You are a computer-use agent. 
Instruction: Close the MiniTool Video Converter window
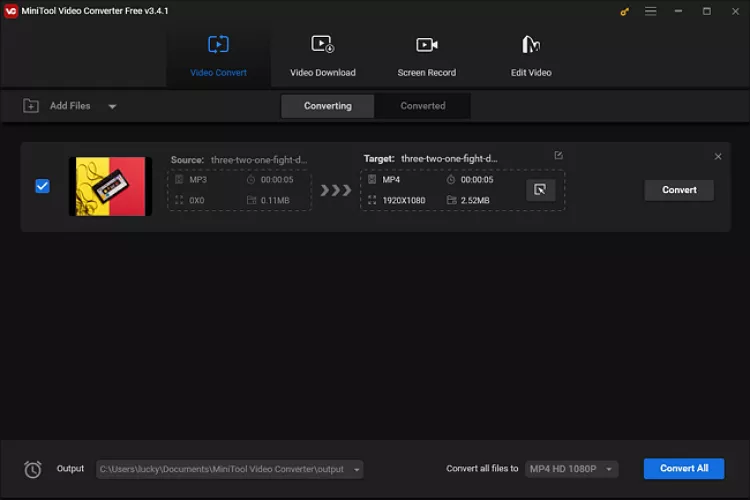pos(735,11)
